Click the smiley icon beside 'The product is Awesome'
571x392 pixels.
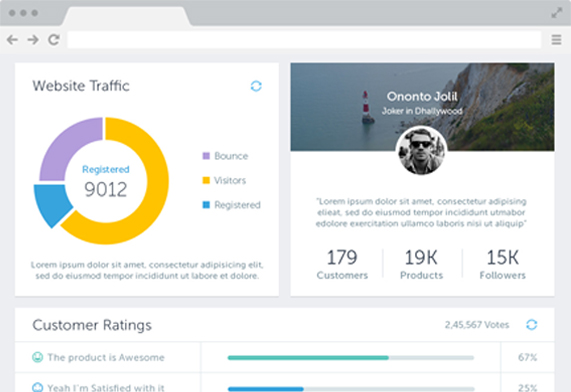pos(38,357)
